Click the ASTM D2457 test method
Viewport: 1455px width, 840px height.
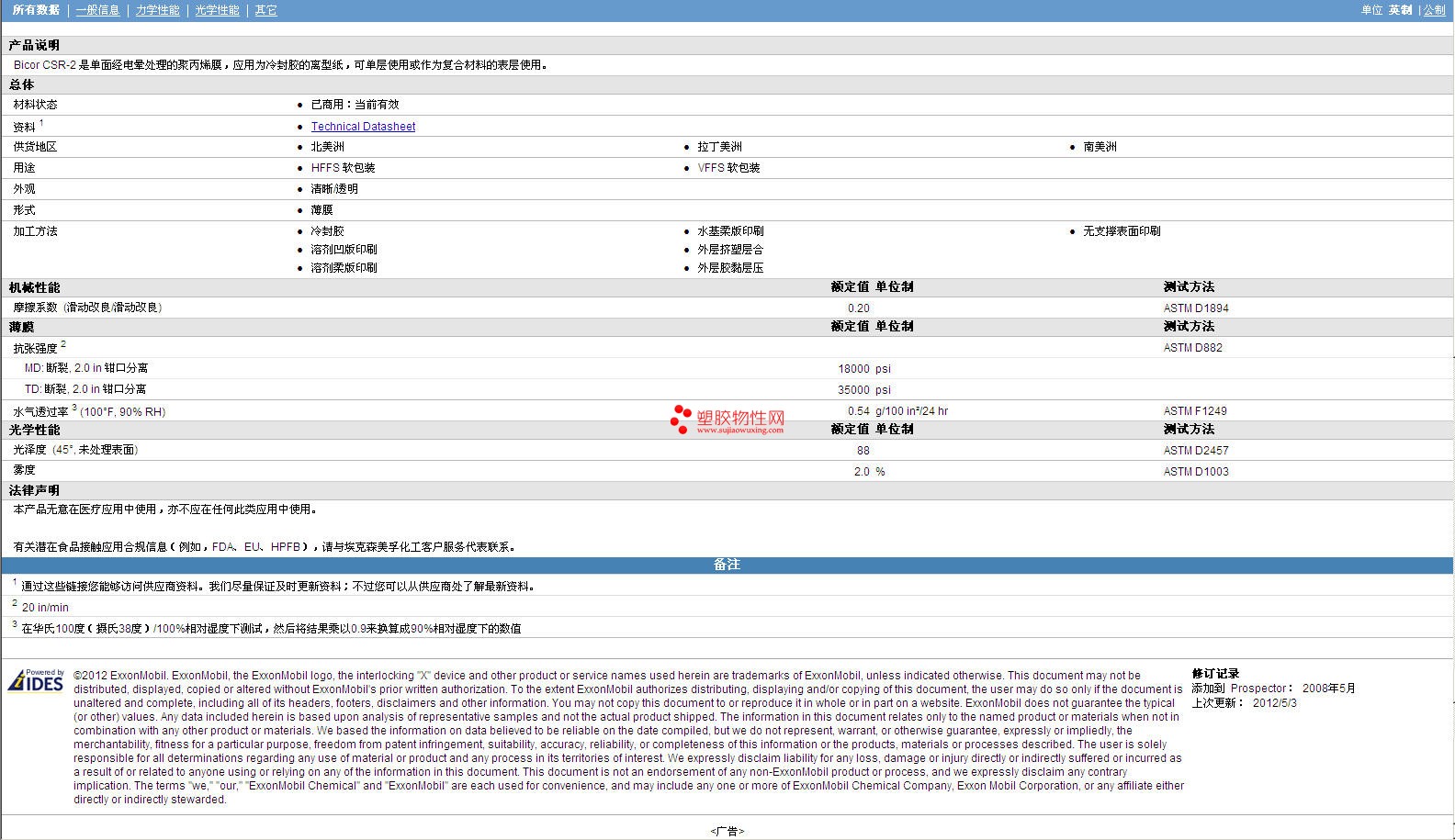coord(1196,451)
